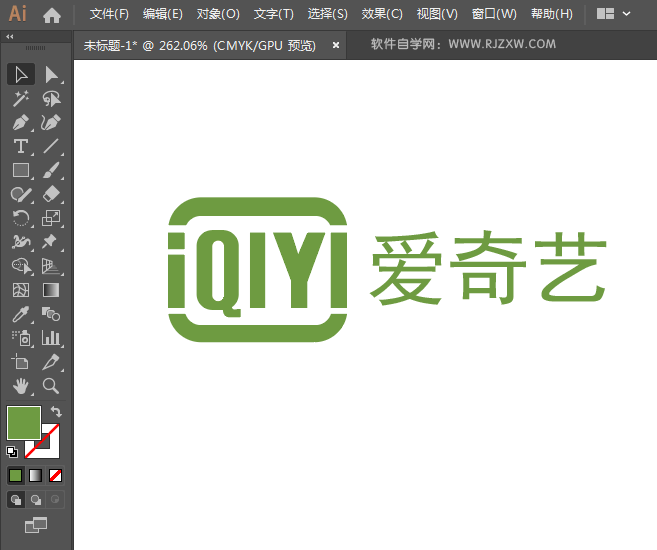Select the Width/Warp tool
This screenshot has height=550, width=657.
point(21,242)
